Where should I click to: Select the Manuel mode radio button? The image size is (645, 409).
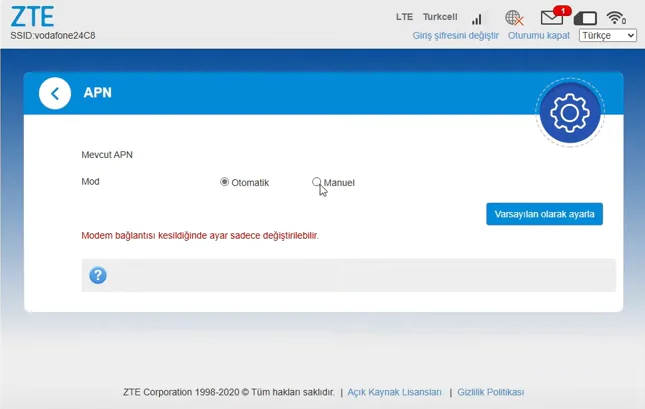pos(316,181)
